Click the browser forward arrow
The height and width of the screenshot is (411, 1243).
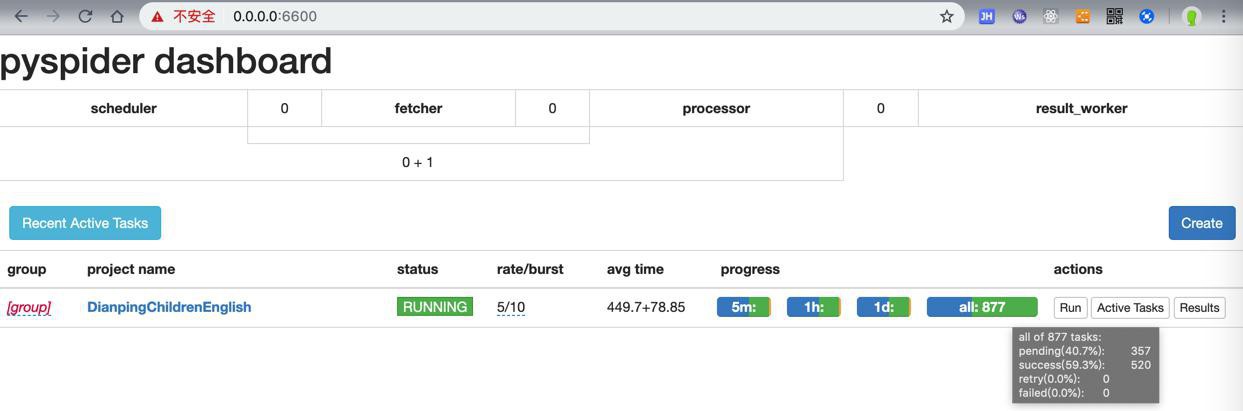coord(53,16)
